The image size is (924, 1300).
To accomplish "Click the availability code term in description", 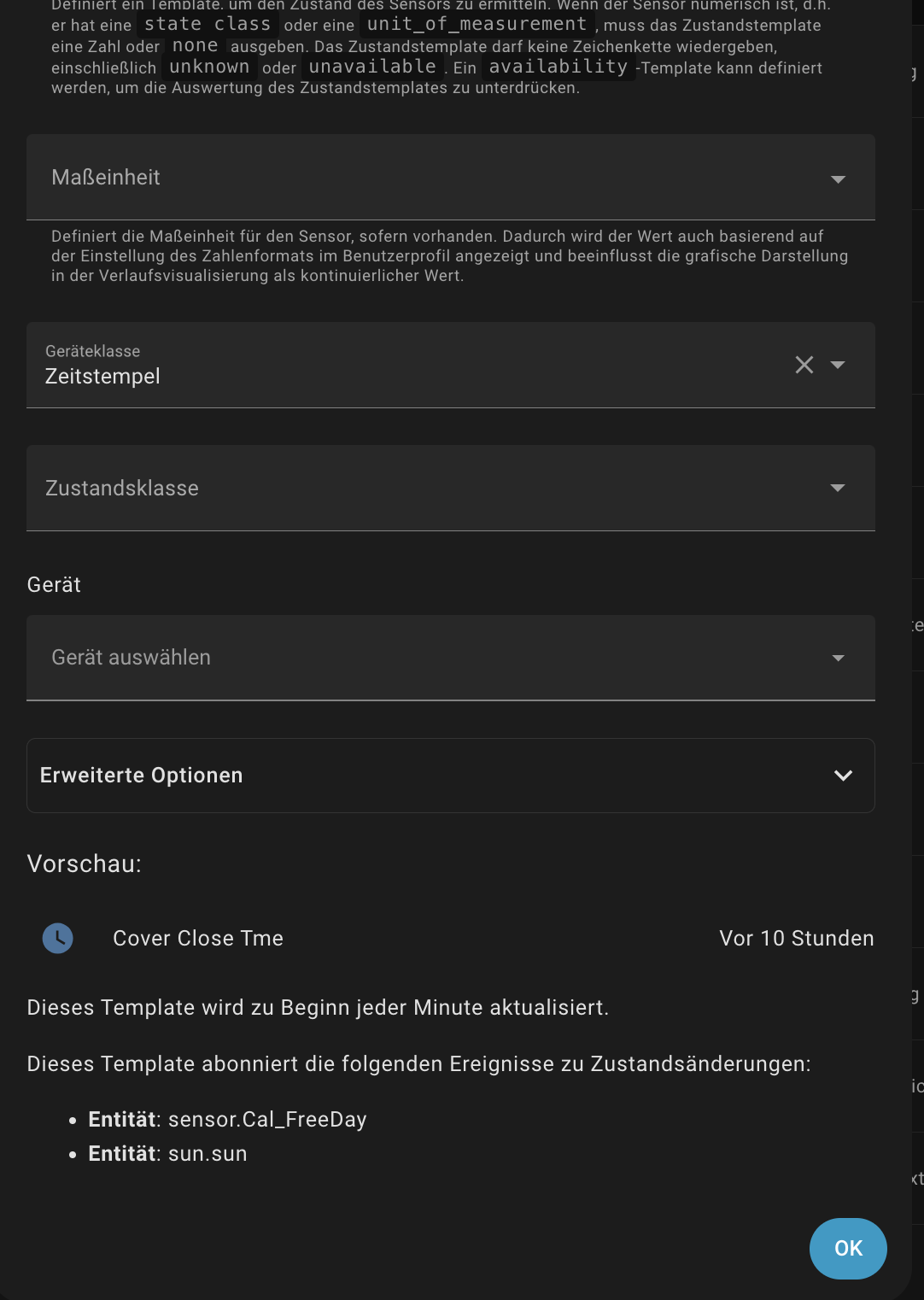I will tap(558, 67).
